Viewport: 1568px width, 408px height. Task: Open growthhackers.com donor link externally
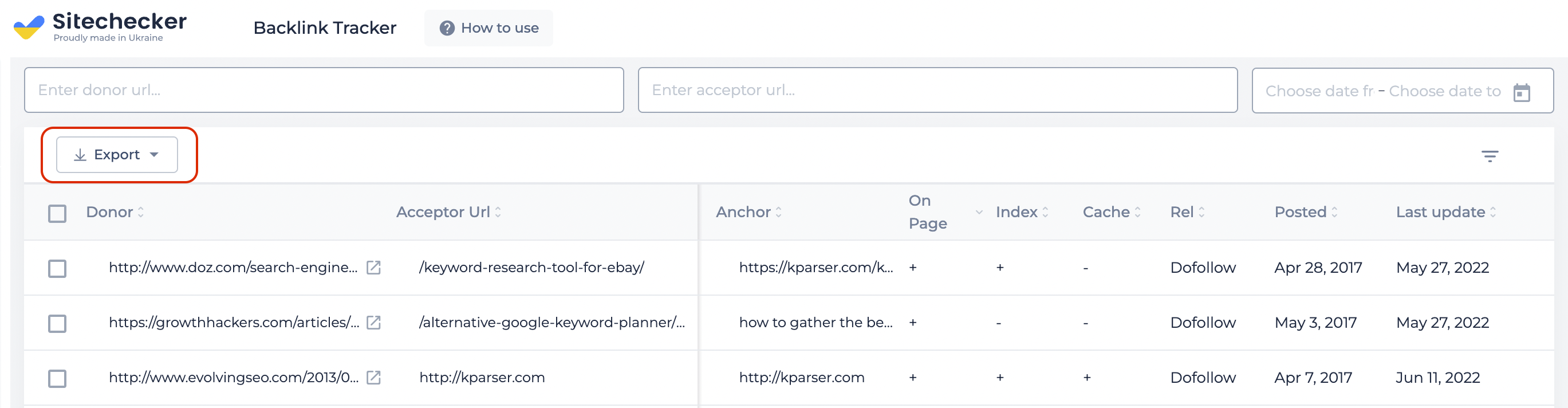(374, 323)
